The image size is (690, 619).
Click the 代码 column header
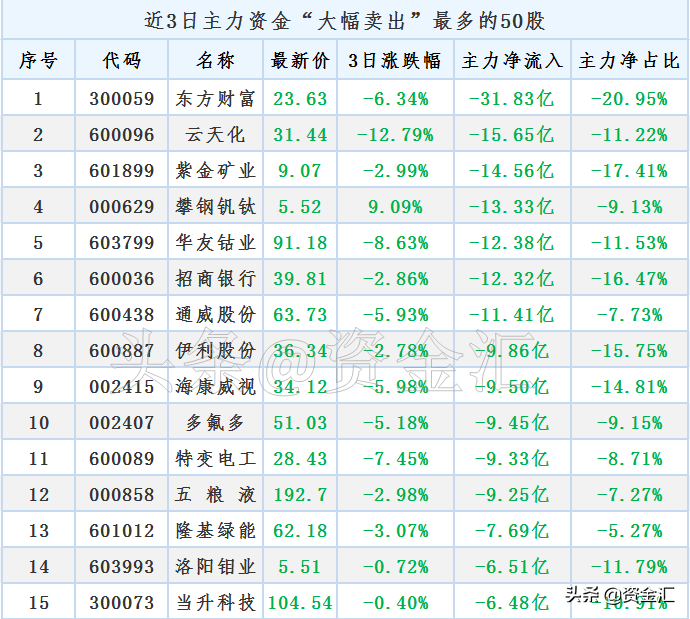[121, 60]
